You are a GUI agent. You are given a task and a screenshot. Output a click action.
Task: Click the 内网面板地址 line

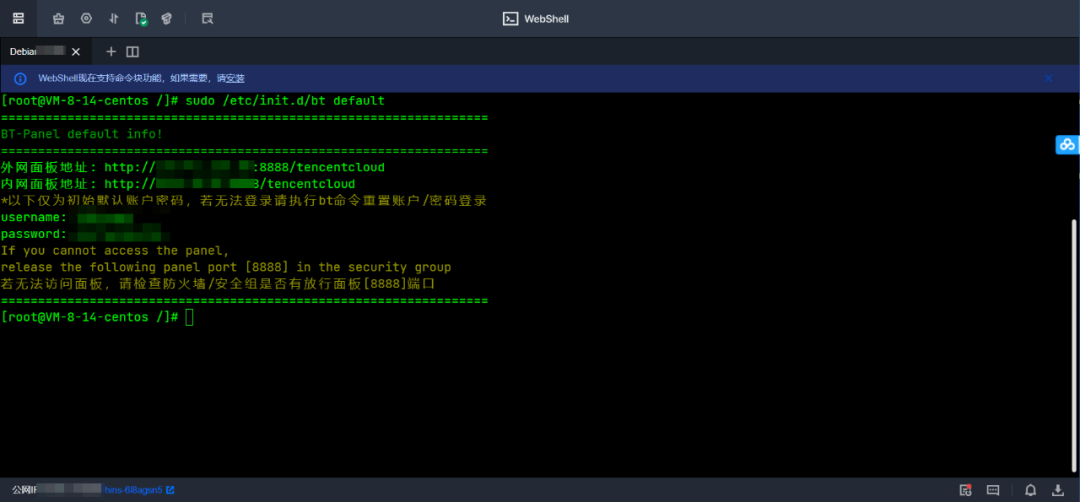(x=178, y=184)
